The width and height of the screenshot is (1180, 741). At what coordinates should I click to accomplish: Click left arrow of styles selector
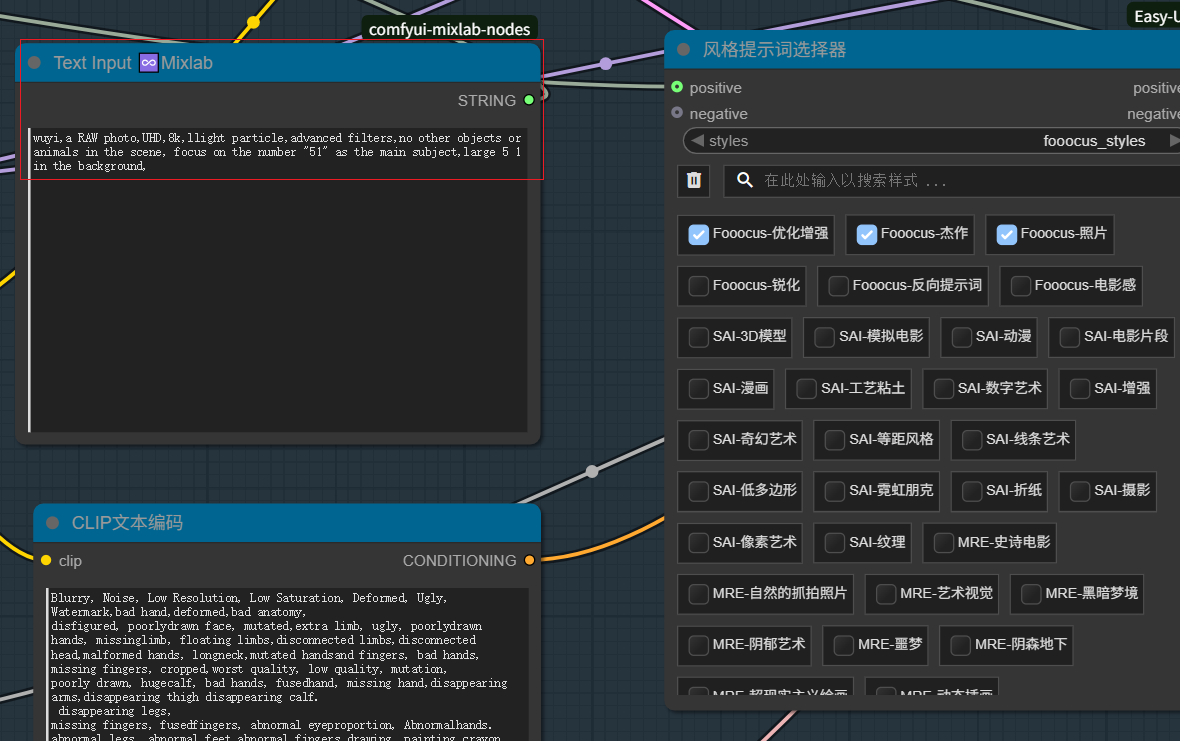point(698,141)
